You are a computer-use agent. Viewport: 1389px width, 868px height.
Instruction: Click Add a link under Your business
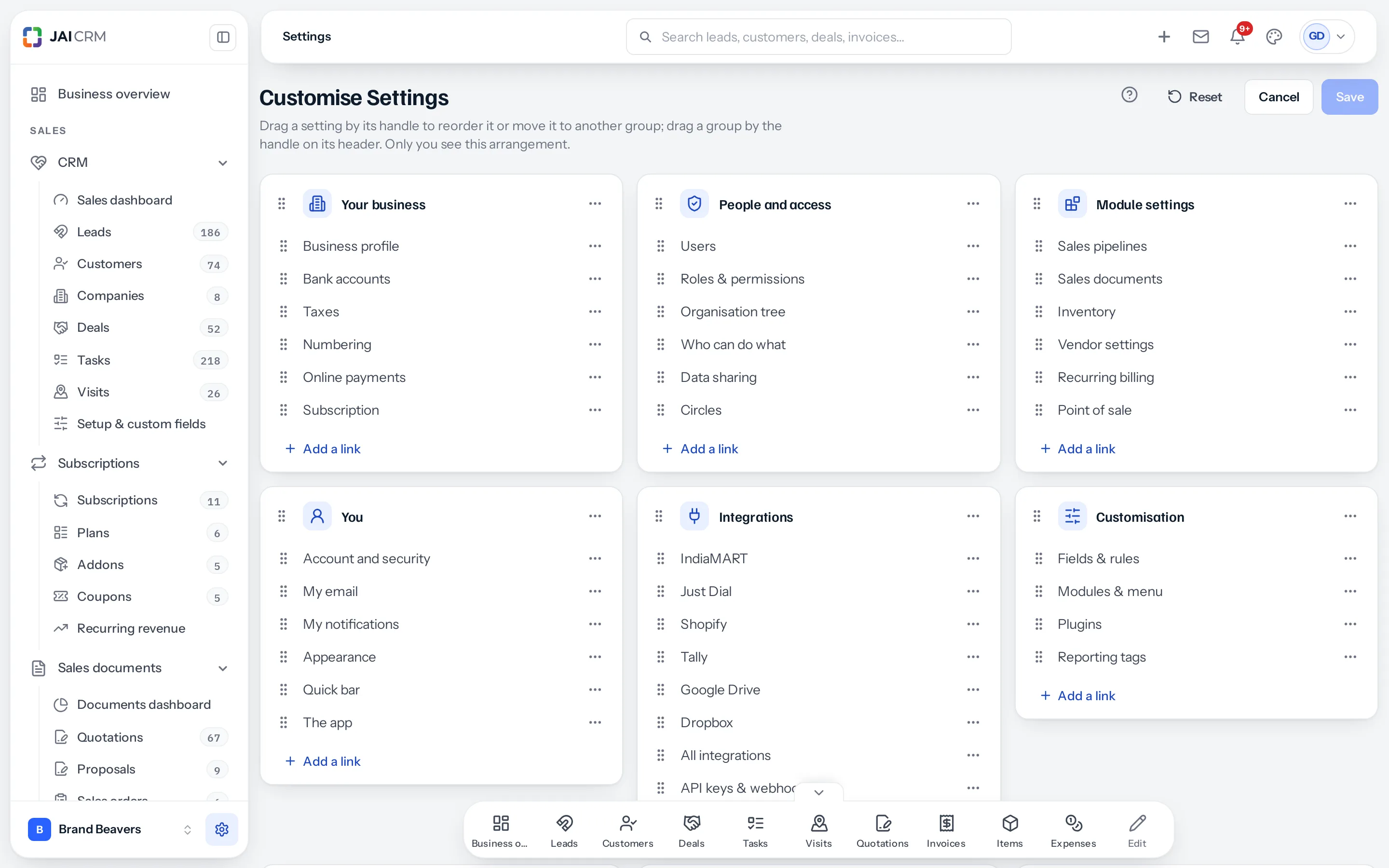(323, 449)
